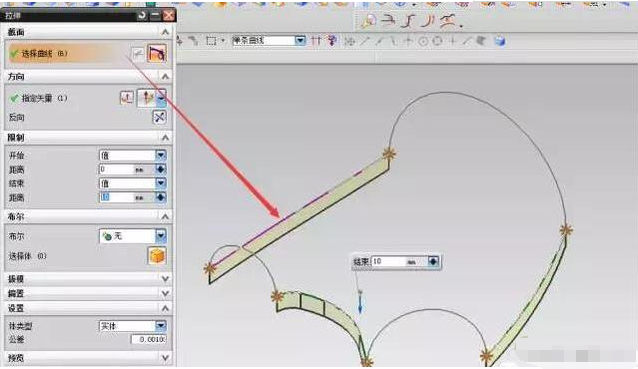Expand the 预览 preview section
This screenshot has height=369, width=638.
165,358
